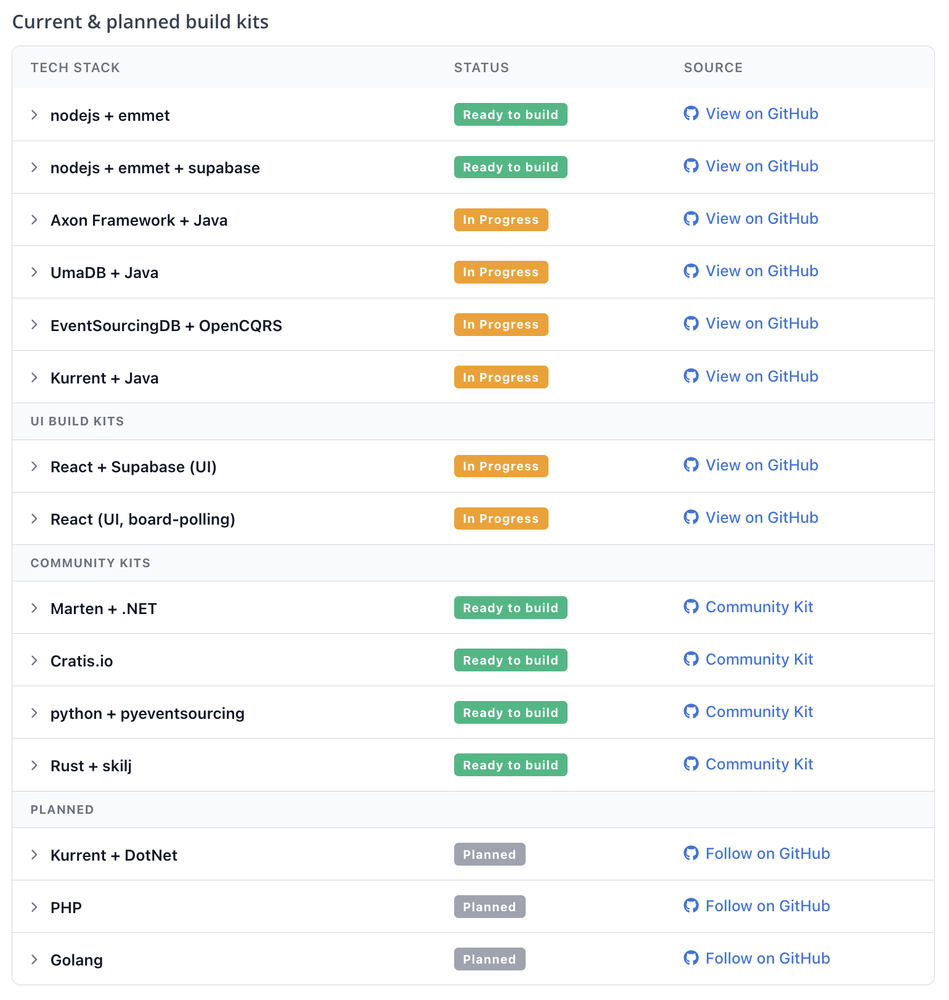Click GitHub icon in EventSourcingDB row
Viewport: 949px width, 1000px height.
(691, 323)
